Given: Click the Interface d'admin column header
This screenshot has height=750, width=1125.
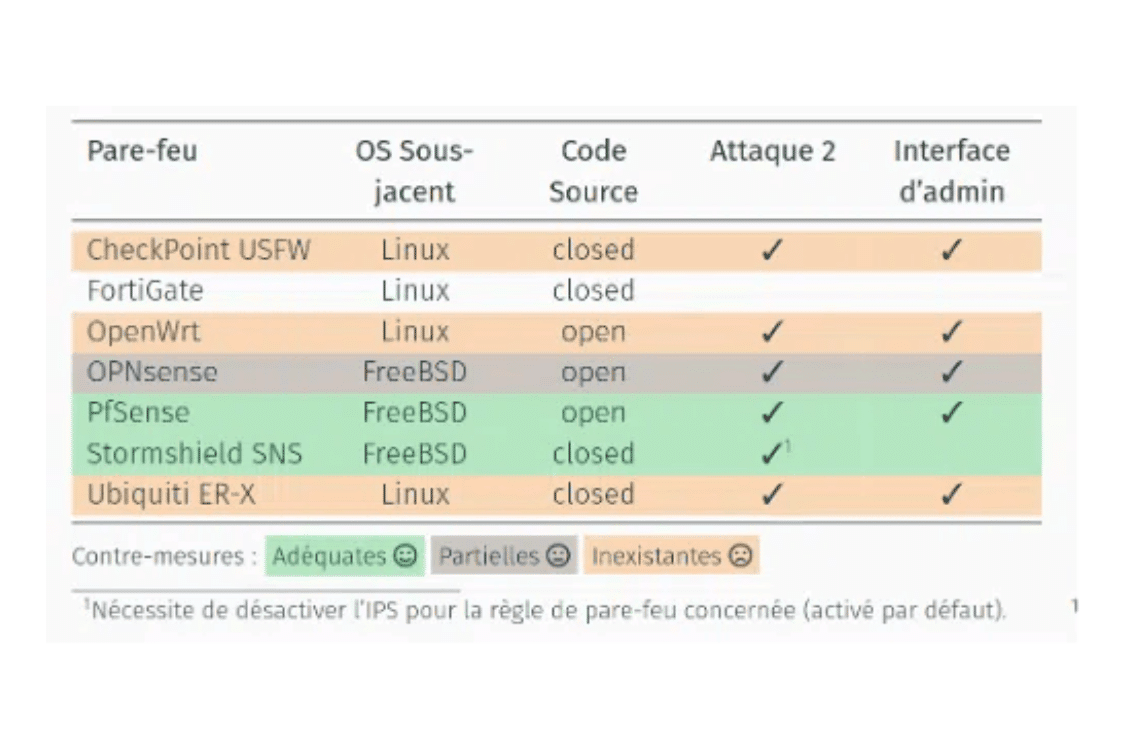Looking at the screenshot, I should click(x=951, y=171).
